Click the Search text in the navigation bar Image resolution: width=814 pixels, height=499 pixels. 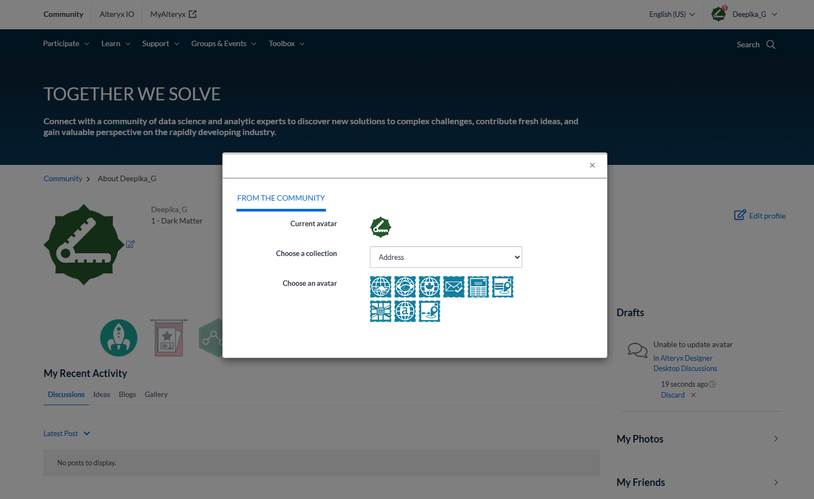(x=748, y=45)
